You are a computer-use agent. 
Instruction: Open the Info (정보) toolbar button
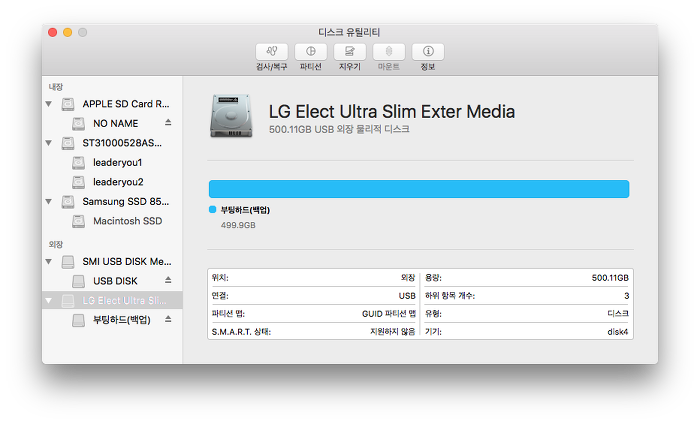[x=428, y=52]
